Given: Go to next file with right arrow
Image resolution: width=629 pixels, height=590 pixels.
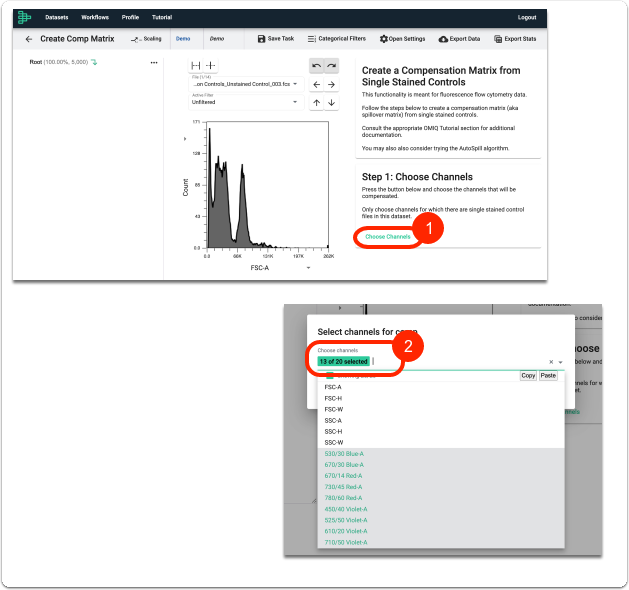Looking at the screenshot, I should pyautogui.click(x=331, y=85).
